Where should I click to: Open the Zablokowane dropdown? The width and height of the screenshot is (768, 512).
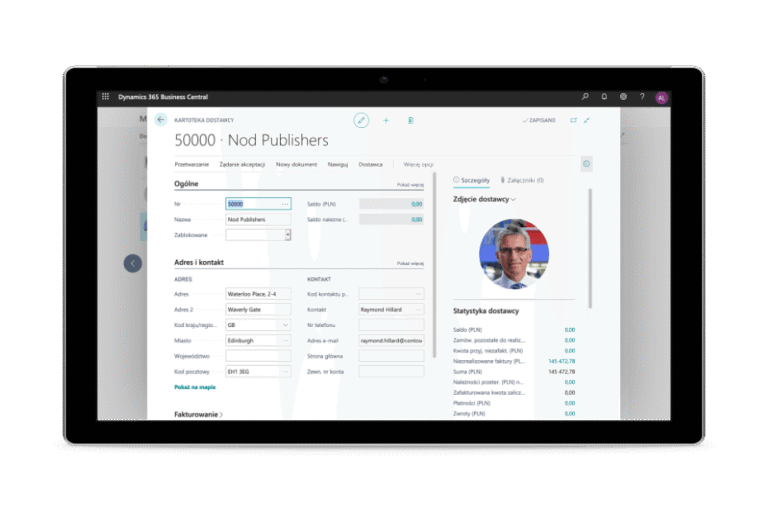click(x=288, y=235)
